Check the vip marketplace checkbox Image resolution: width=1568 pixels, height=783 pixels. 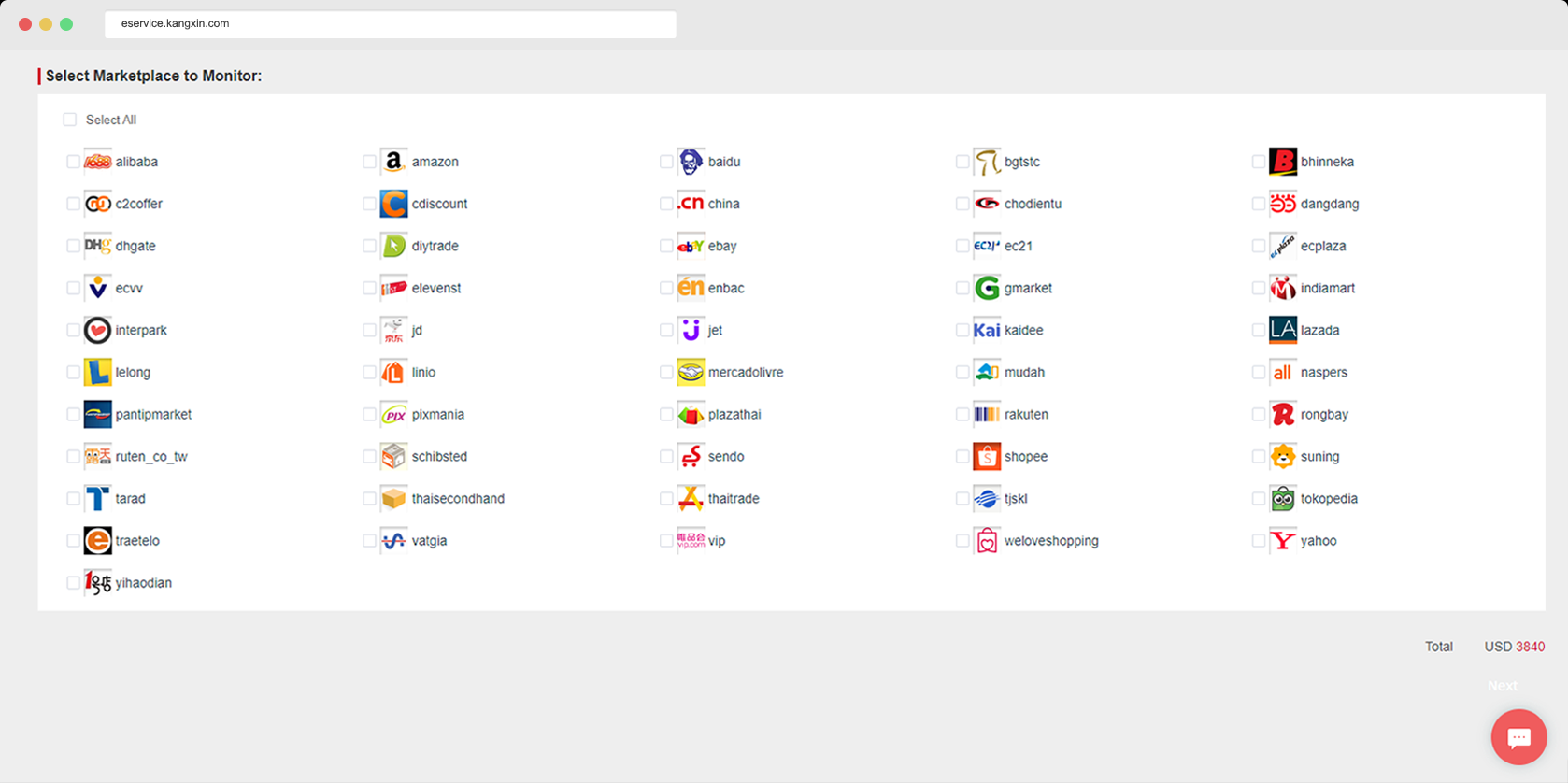click(x=666, y=540)
